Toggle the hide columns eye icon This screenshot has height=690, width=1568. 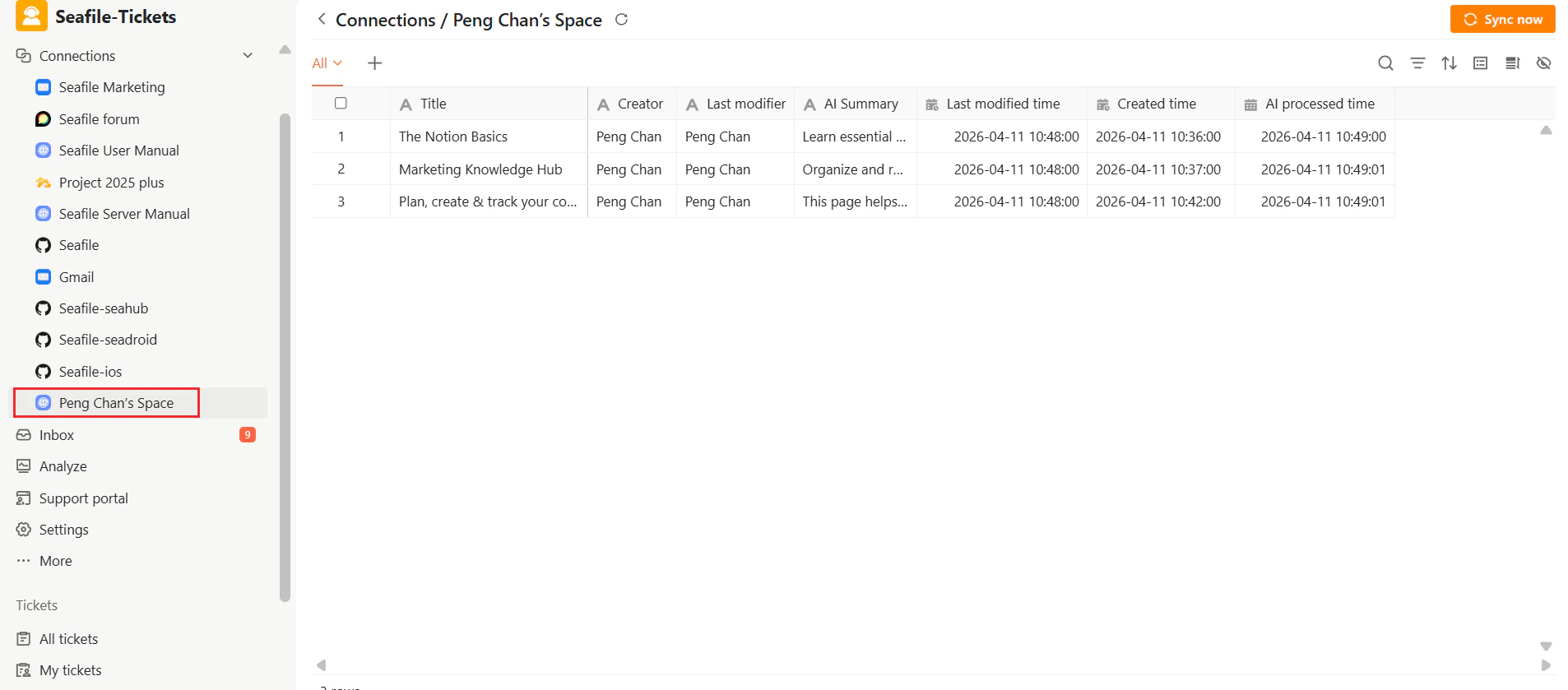[x=1544, y=63]
